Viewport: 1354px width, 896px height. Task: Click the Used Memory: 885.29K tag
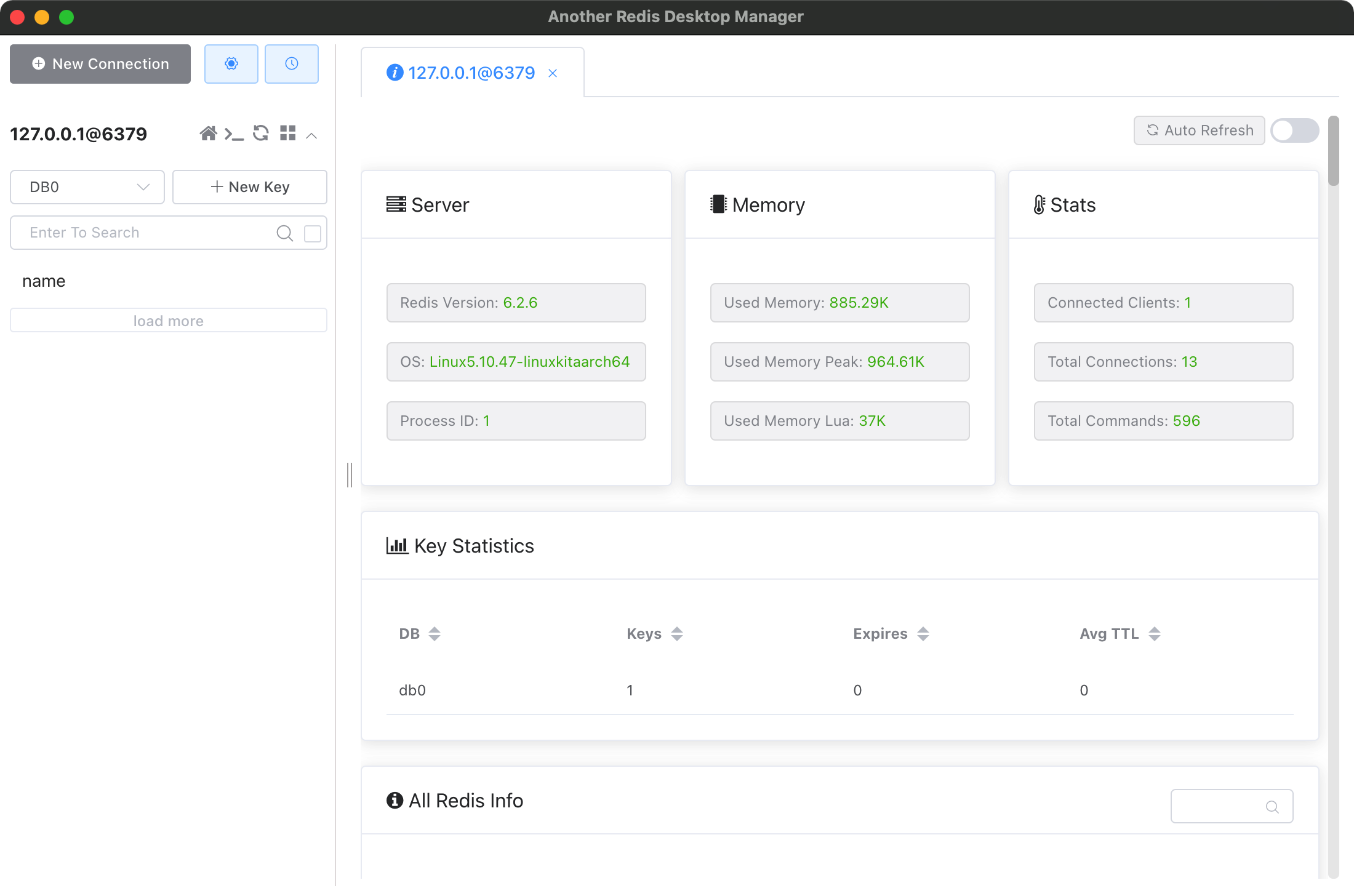pos(839,303)
